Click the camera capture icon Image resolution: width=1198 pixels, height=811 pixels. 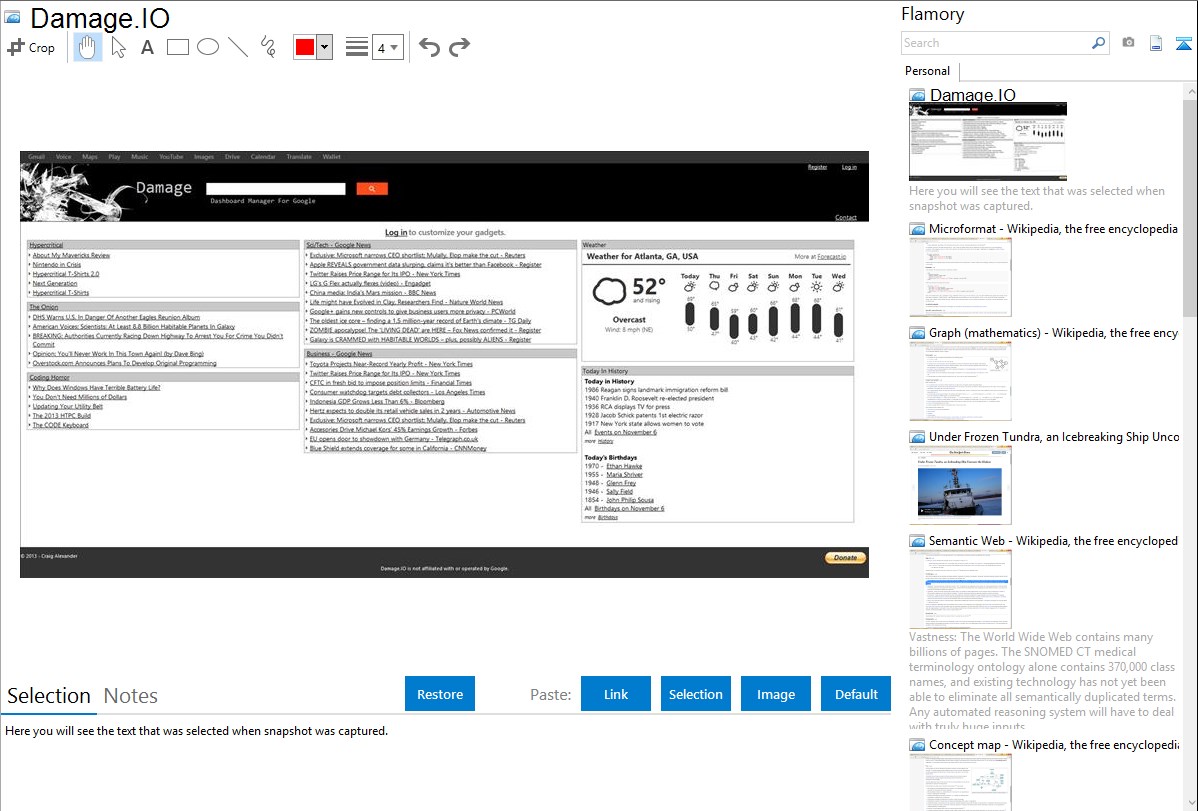pyautogui.click(x=1128, y=43)
